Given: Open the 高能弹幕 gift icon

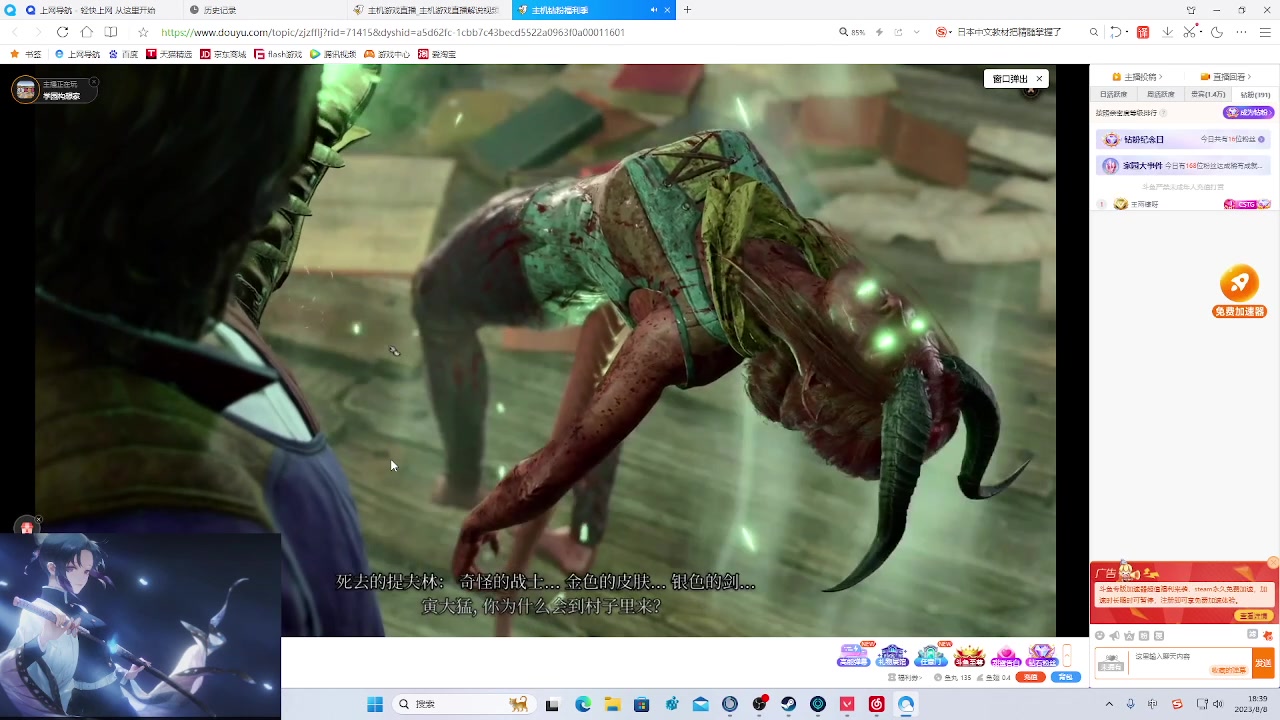Looking at the screenshot, I should pyautogui.click(x=854, y=655).
